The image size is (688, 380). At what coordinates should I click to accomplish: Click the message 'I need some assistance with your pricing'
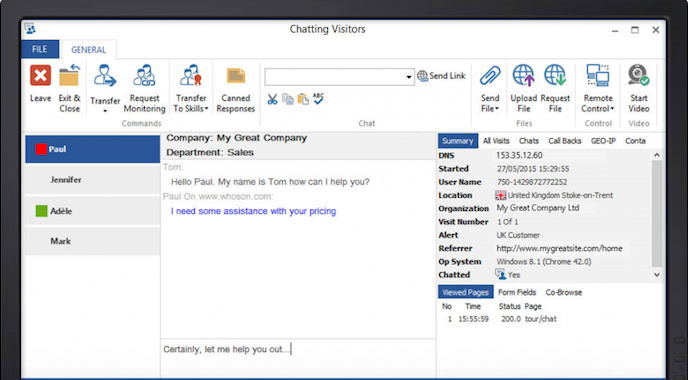pos(253,211)
